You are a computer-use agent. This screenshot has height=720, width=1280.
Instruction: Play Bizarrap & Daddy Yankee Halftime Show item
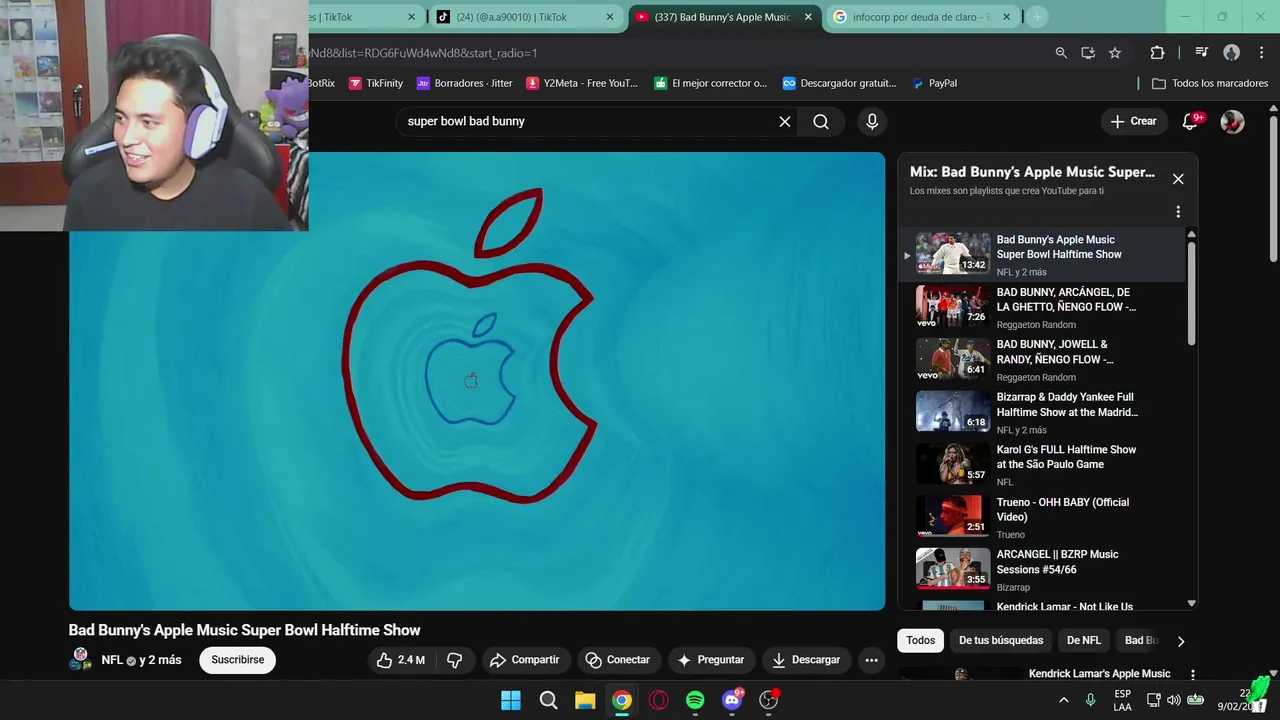coord(1040,412)
